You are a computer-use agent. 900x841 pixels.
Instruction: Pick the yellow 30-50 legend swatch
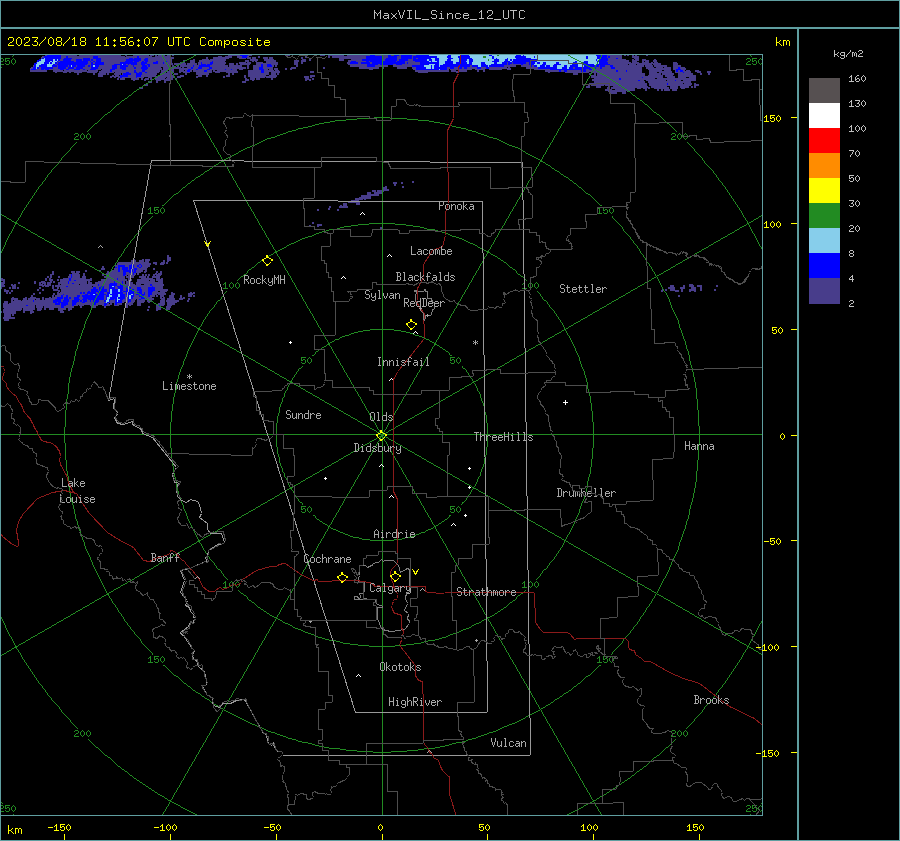pos(824,191)
